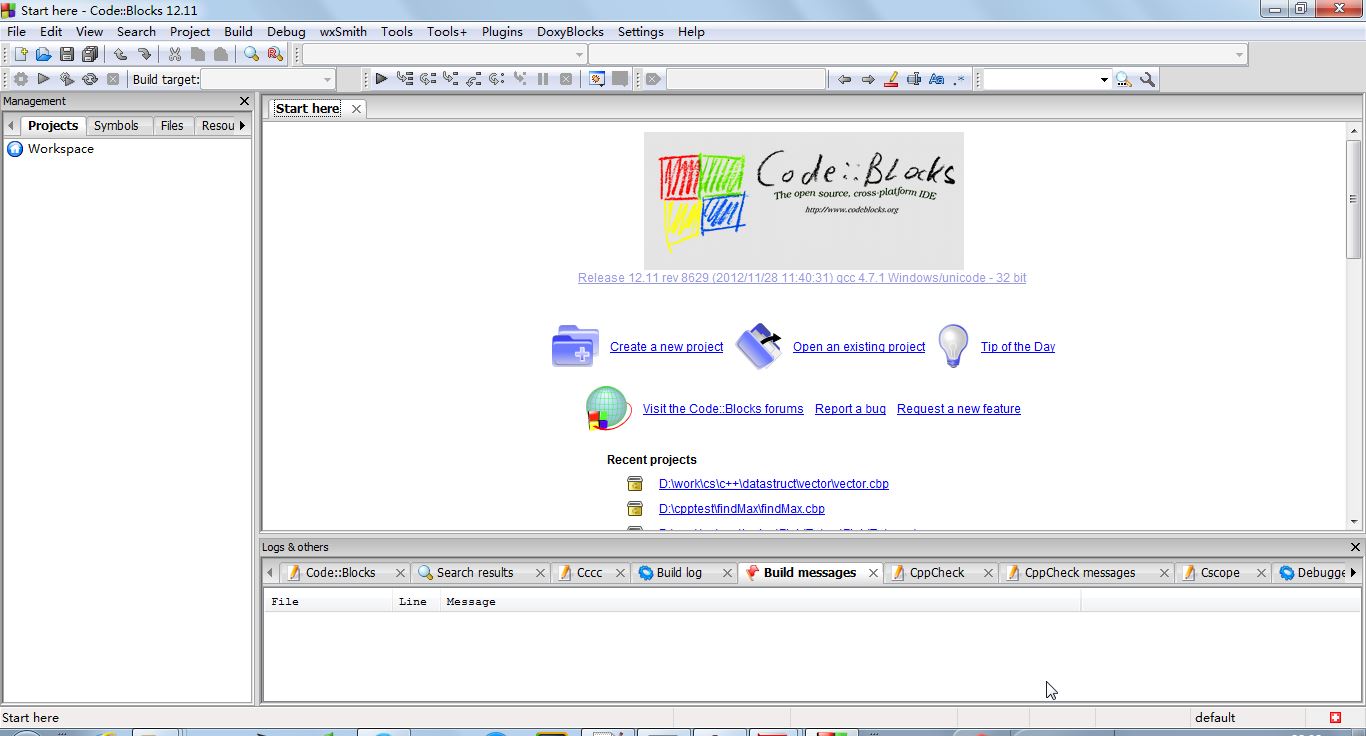Viewport: 1366px width, 736px height.
Task: Click the start page vertical scrollbar down arrow
Action: [1354, 521]
